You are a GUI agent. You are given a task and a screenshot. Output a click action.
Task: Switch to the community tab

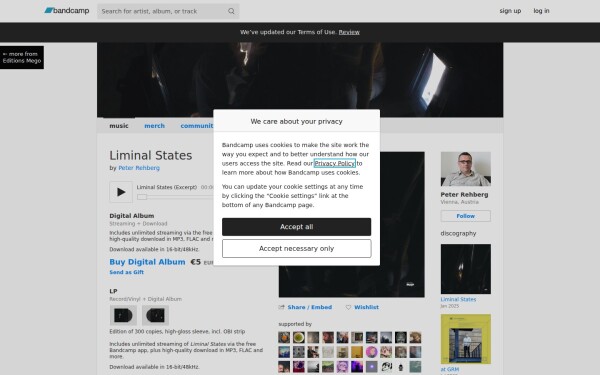tap(197, 126)
